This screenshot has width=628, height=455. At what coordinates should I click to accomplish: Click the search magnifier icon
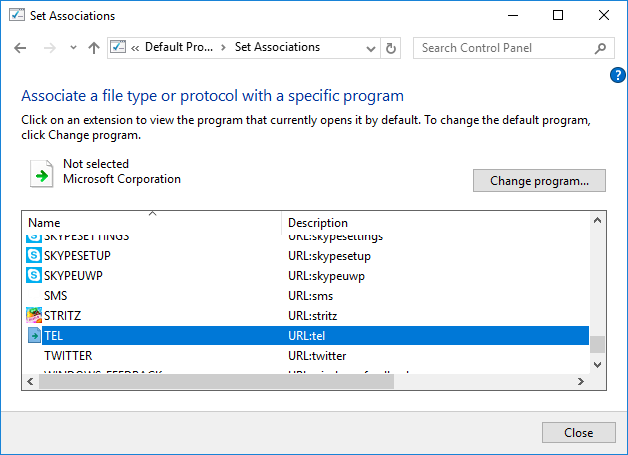point(600,48)
